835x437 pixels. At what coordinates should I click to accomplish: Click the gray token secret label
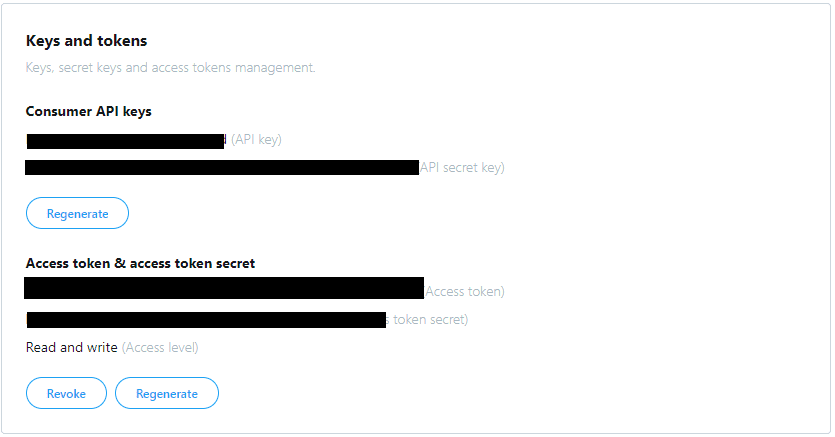coord(428,319)
